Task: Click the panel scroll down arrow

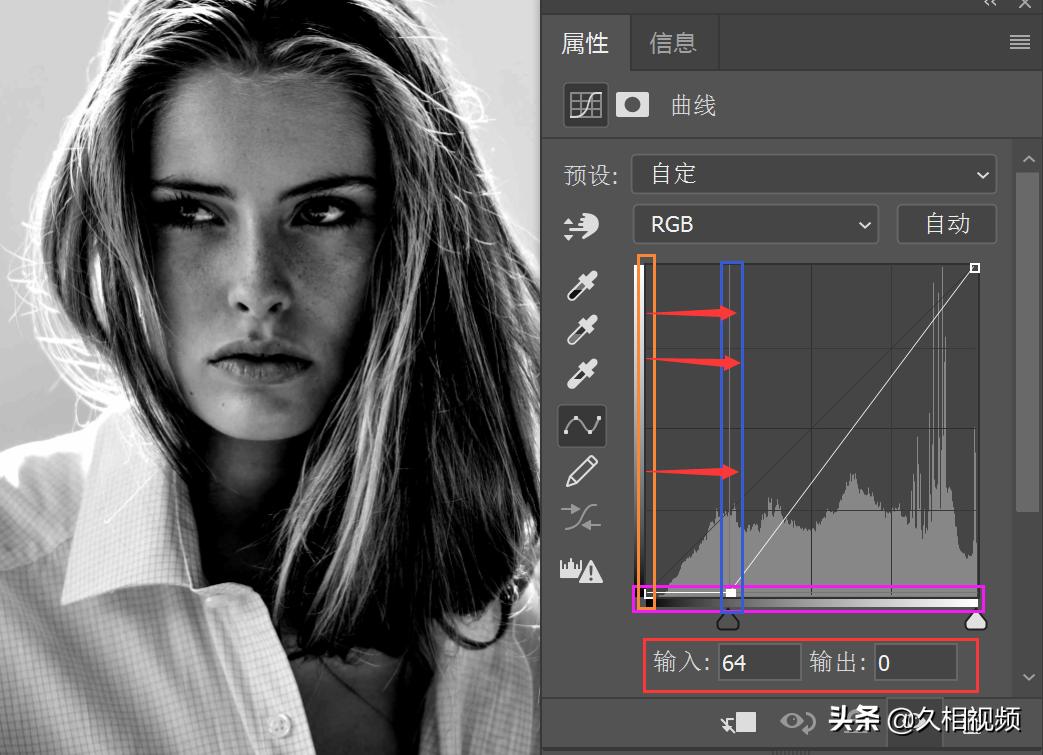Action: (x=1028, y=678)
